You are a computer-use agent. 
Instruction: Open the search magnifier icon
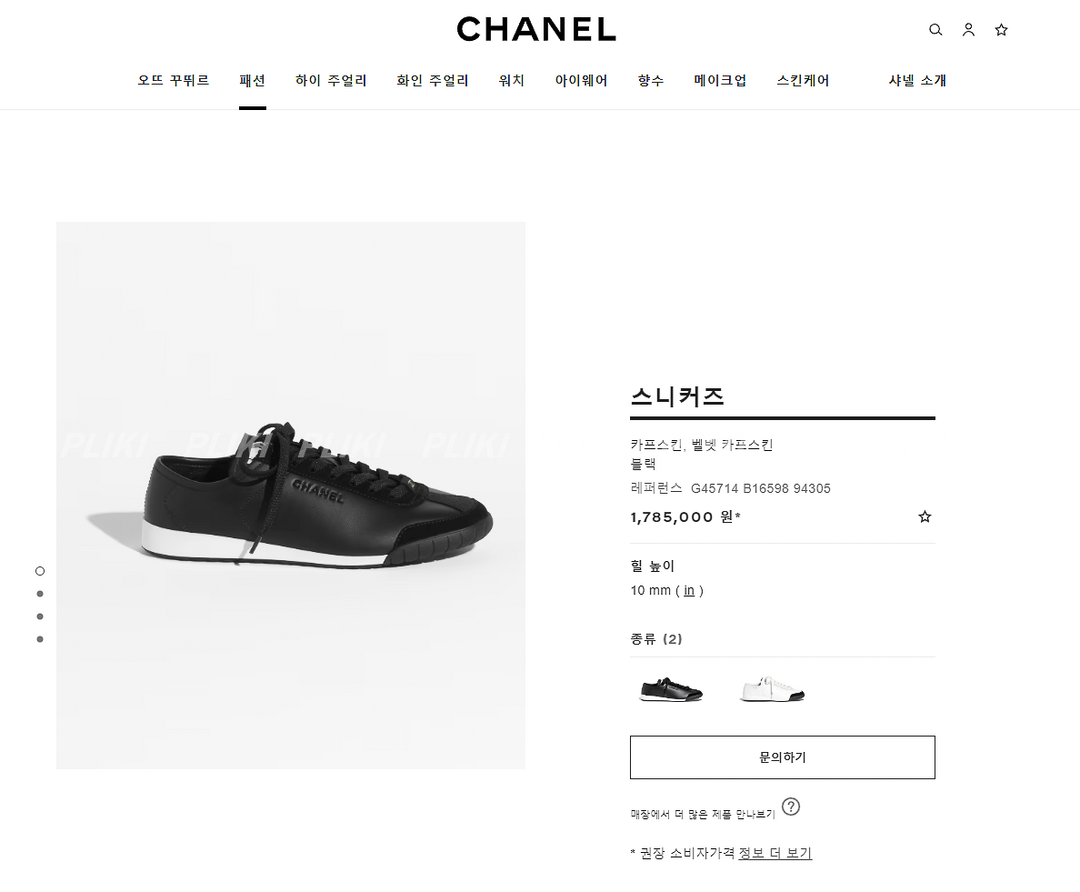pos(935,30)
